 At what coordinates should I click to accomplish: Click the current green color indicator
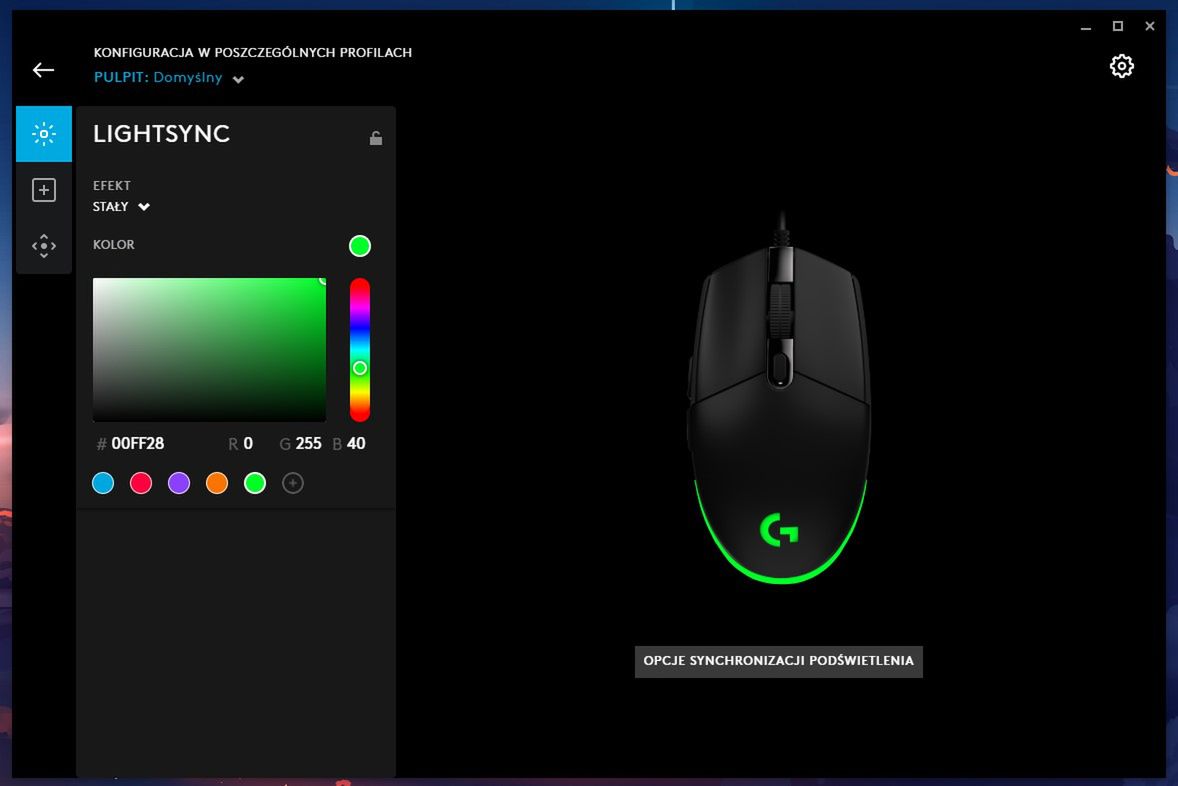pyautogui.click(x=360, y=246)
